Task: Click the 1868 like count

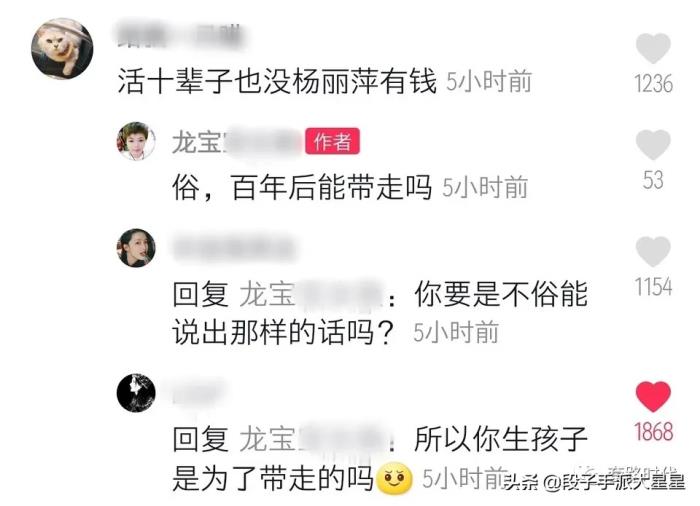Action: 654,432
